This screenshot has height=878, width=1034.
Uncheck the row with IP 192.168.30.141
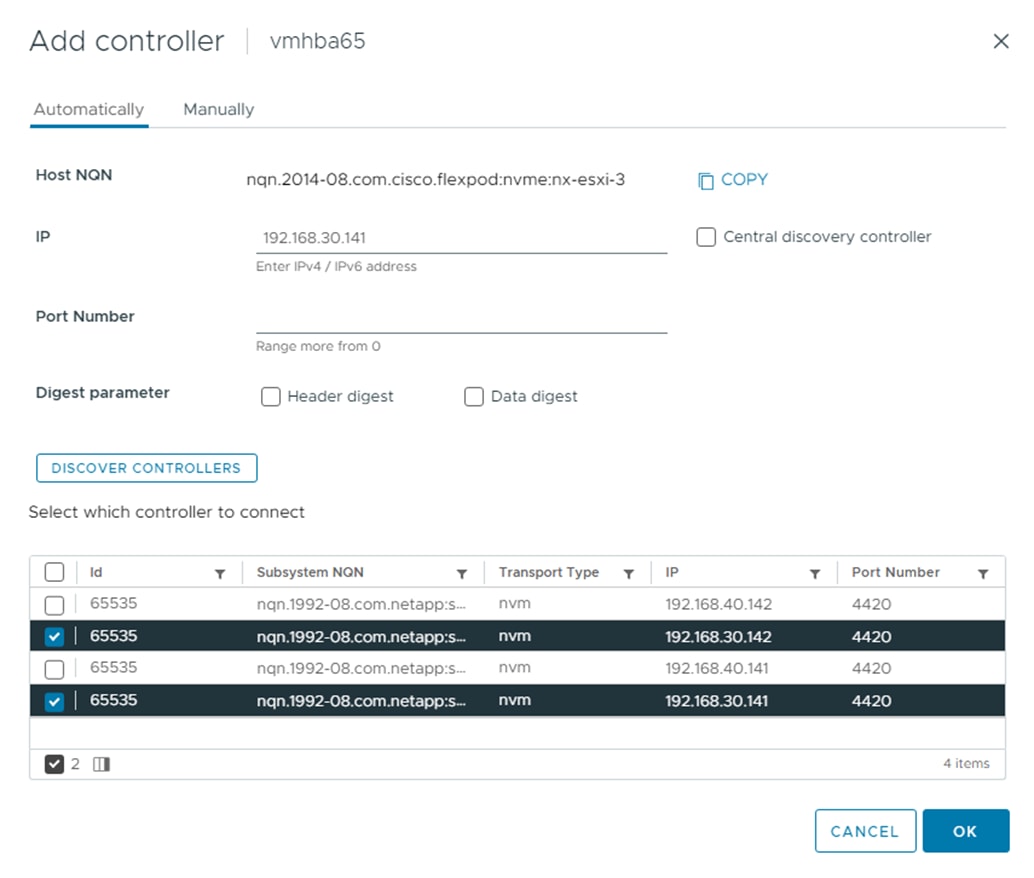click(x=55, y=701)
